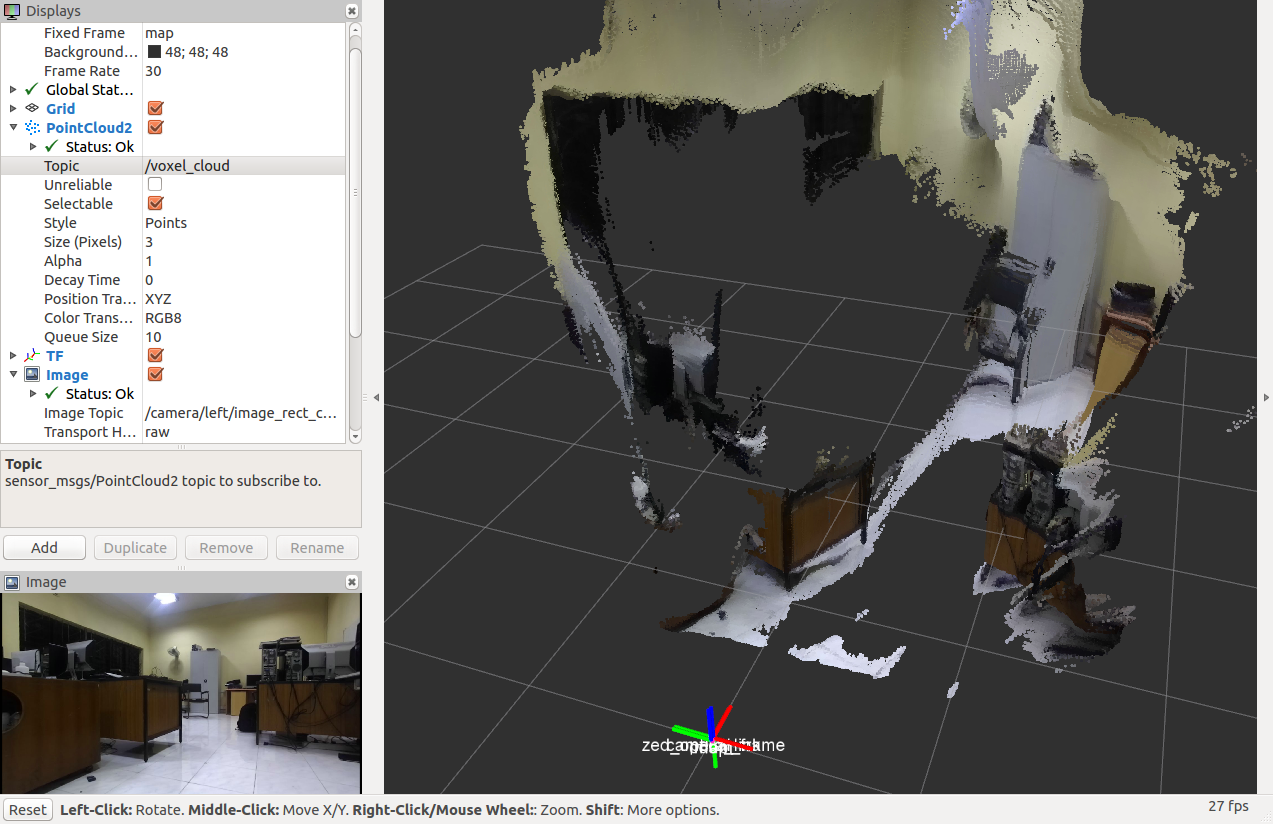Click the Background color swatch
1273x824 pixels.
(x=154, y=52)
